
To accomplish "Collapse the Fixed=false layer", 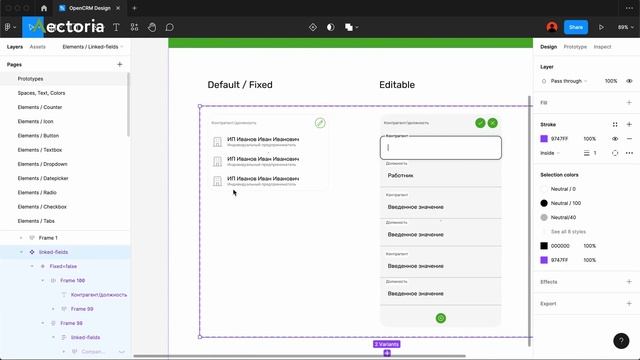I will (x=32, y=266).
